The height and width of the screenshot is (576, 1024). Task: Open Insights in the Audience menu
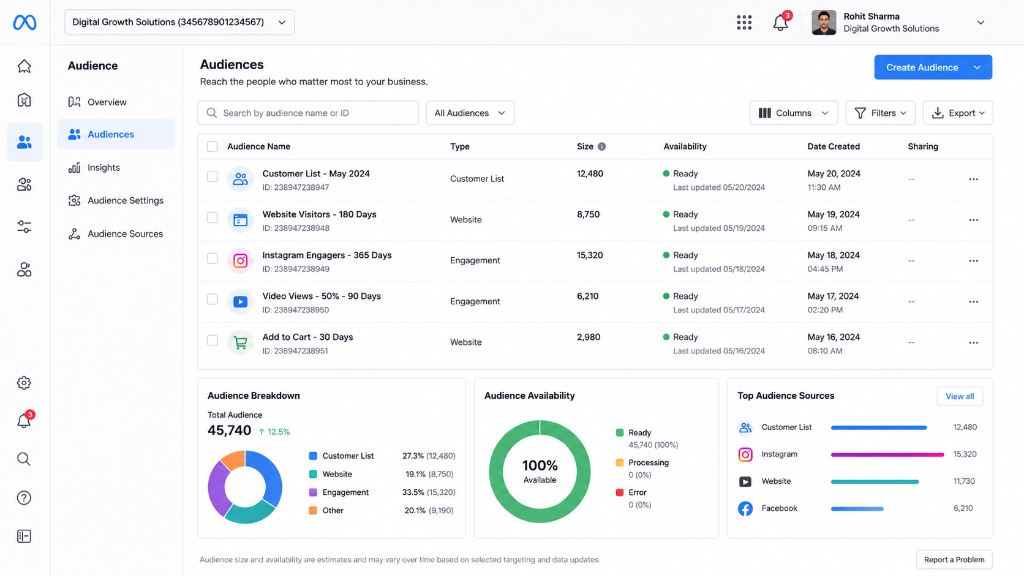click(x=116, y=168)
